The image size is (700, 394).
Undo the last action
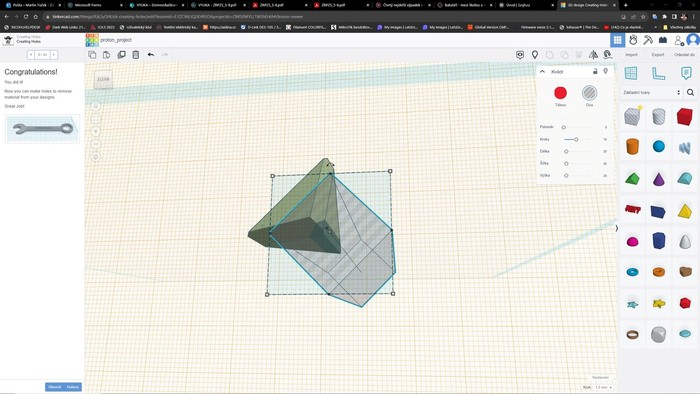coord(151,54)
